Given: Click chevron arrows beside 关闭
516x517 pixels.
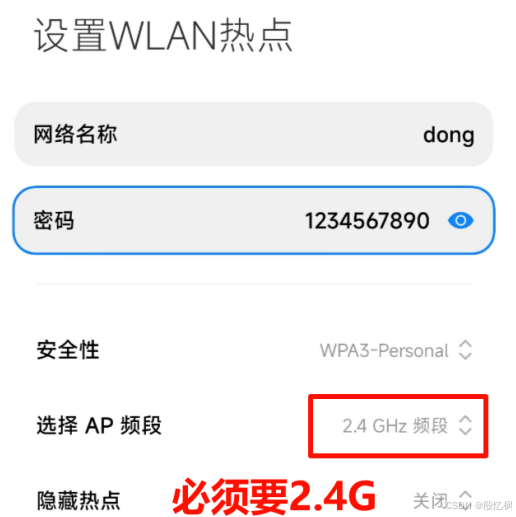Looking at the screenshot, I should (465, 499).
